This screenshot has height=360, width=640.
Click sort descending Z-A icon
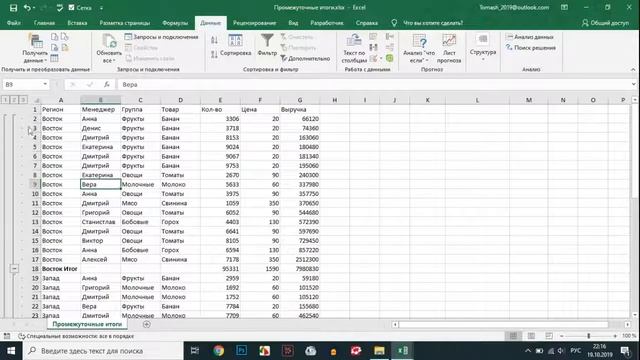click(x=214, y=54)
